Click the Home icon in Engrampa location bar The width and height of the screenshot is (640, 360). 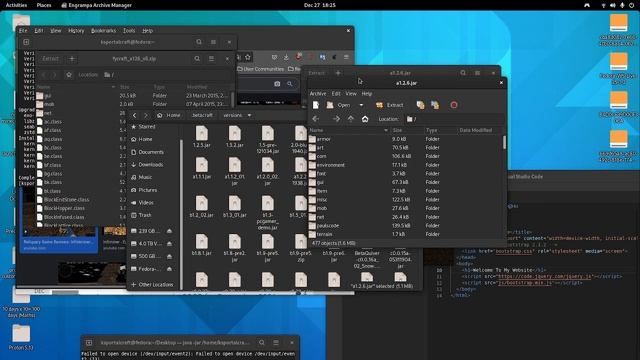pyautogui.click(x=365, y=119)
